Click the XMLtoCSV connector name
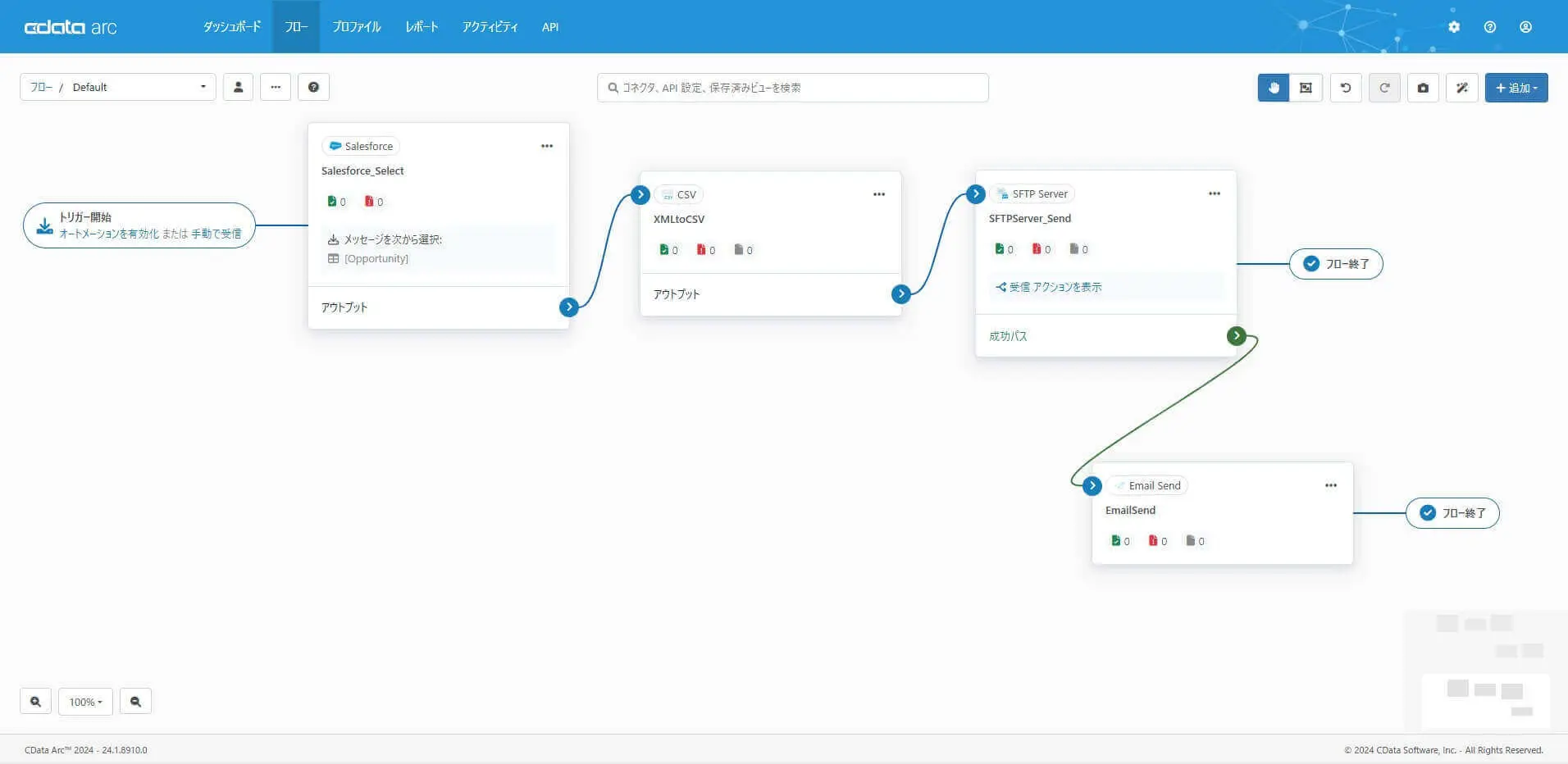This screenshot has height=764, width=1568. [x=679, y=219]
